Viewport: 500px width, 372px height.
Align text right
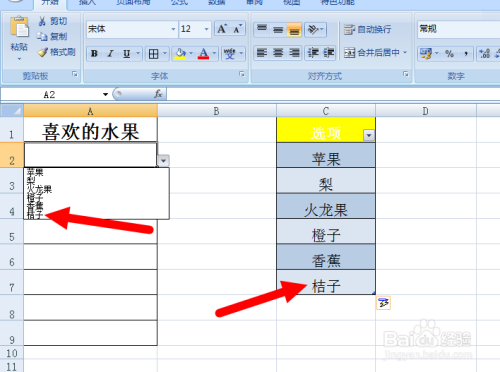(294, 53)
